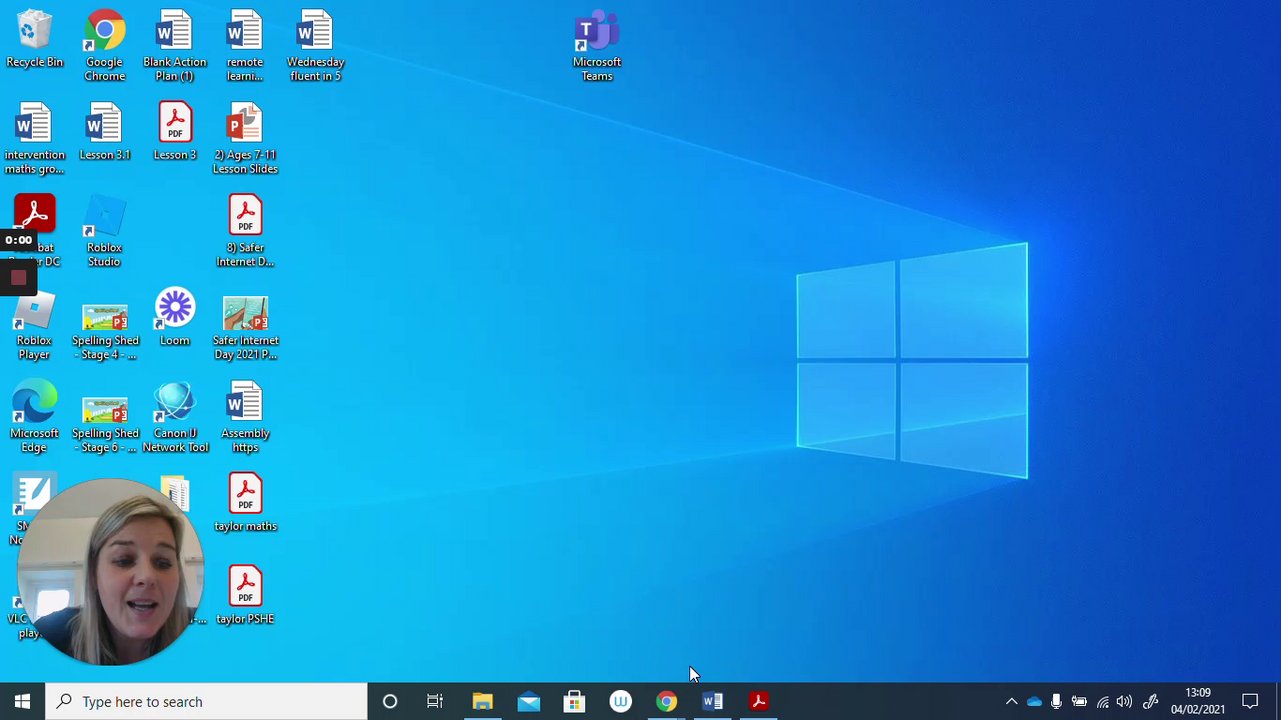
Task: Select the taylor PSHE PDF file
Action: click(245, 597)
